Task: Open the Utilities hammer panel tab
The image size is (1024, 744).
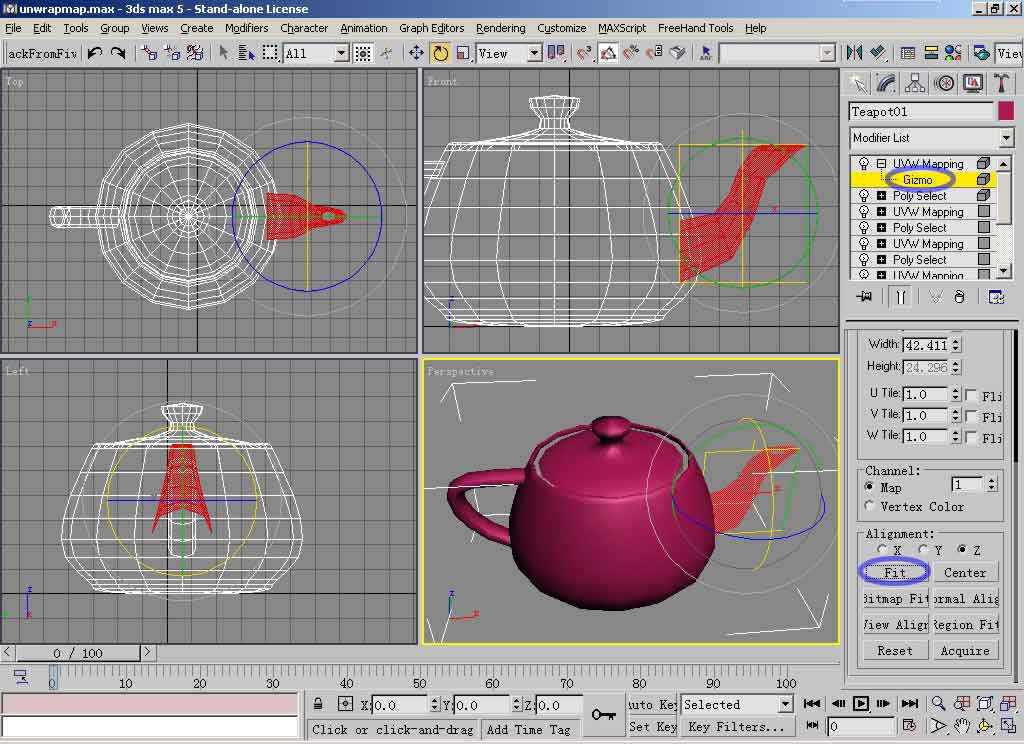Action: pos(1000,83)
